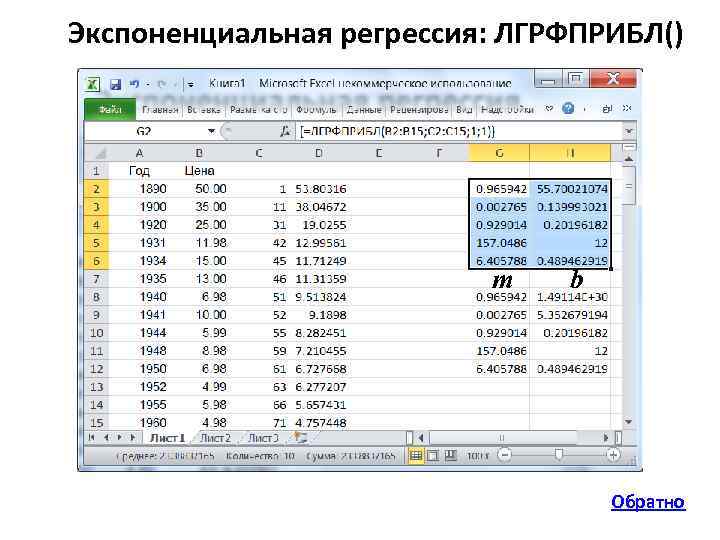Open the blue Help question mark icon
Viewport: 720px width, 540px height.
tap(568, 109)
